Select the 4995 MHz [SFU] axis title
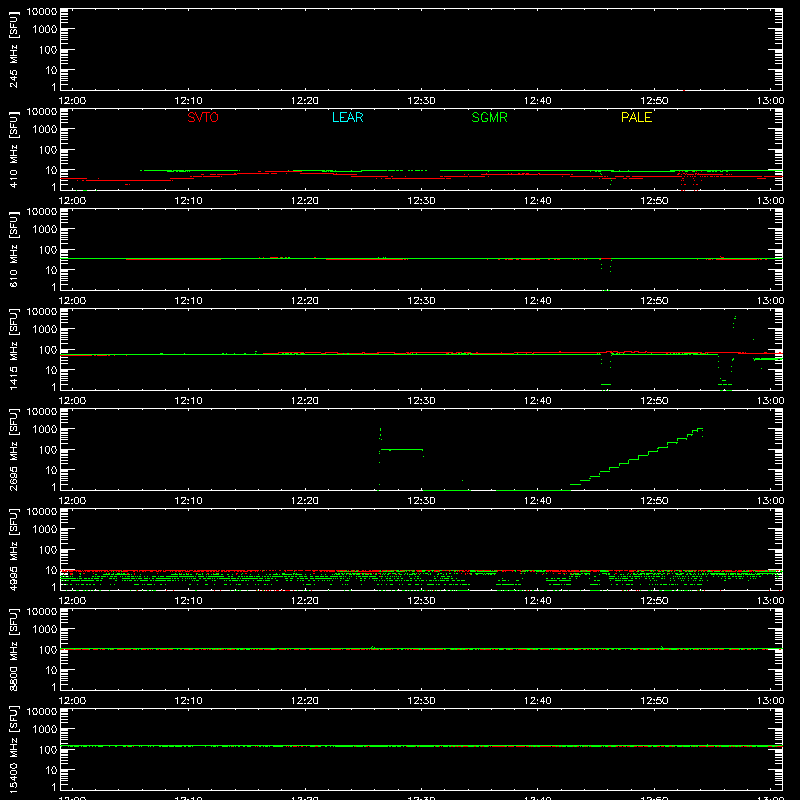 (13, 550)
